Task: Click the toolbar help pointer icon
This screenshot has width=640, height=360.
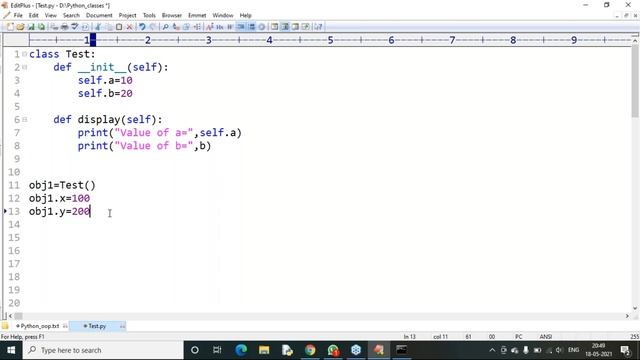Action: click(x=318, y=27)
